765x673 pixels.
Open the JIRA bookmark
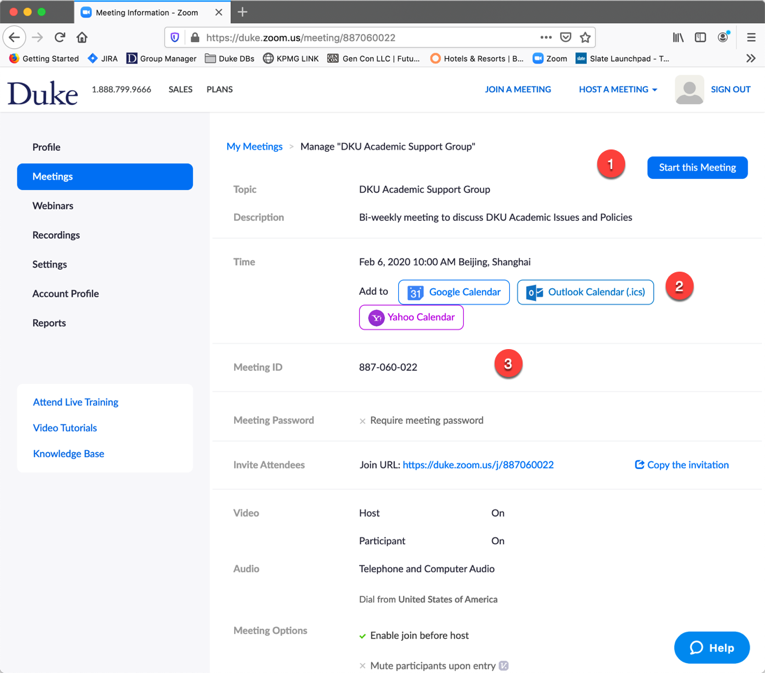click(102, 59)
